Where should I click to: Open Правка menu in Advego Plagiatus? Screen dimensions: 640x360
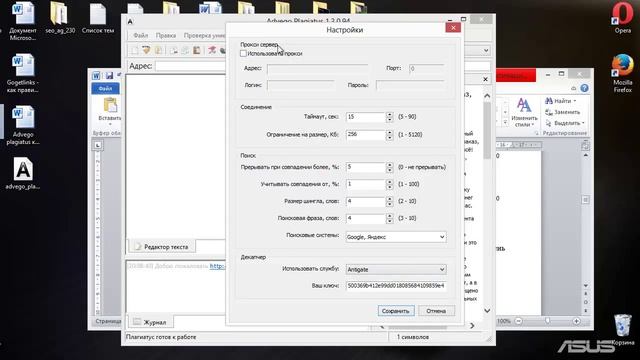pos(166,36)
